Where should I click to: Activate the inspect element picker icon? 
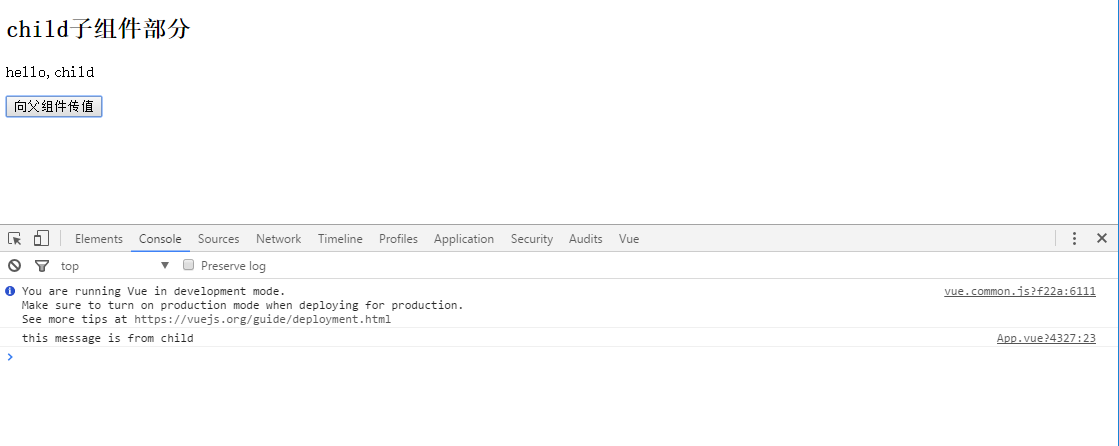pyautogui.click(x=15, y=239)
